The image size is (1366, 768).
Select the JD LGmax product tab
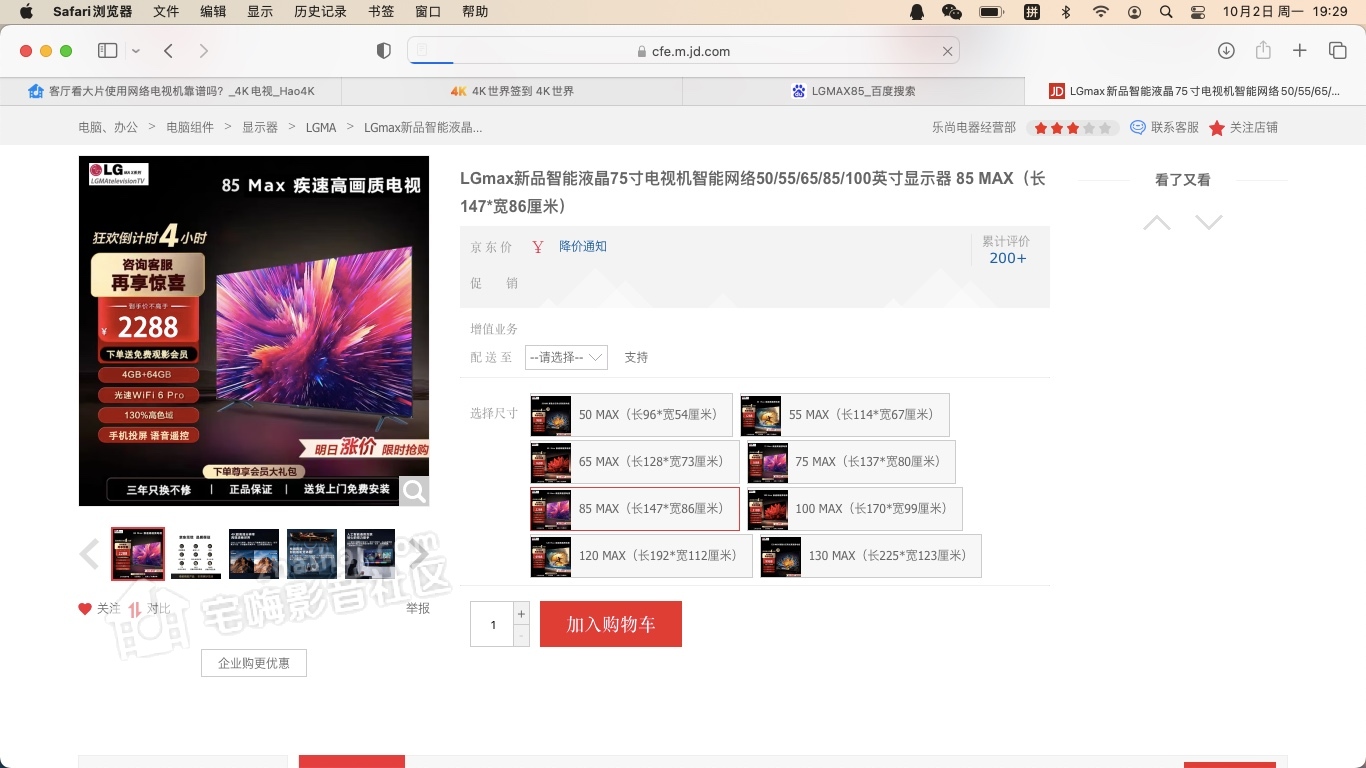[x=1195, y=91]
